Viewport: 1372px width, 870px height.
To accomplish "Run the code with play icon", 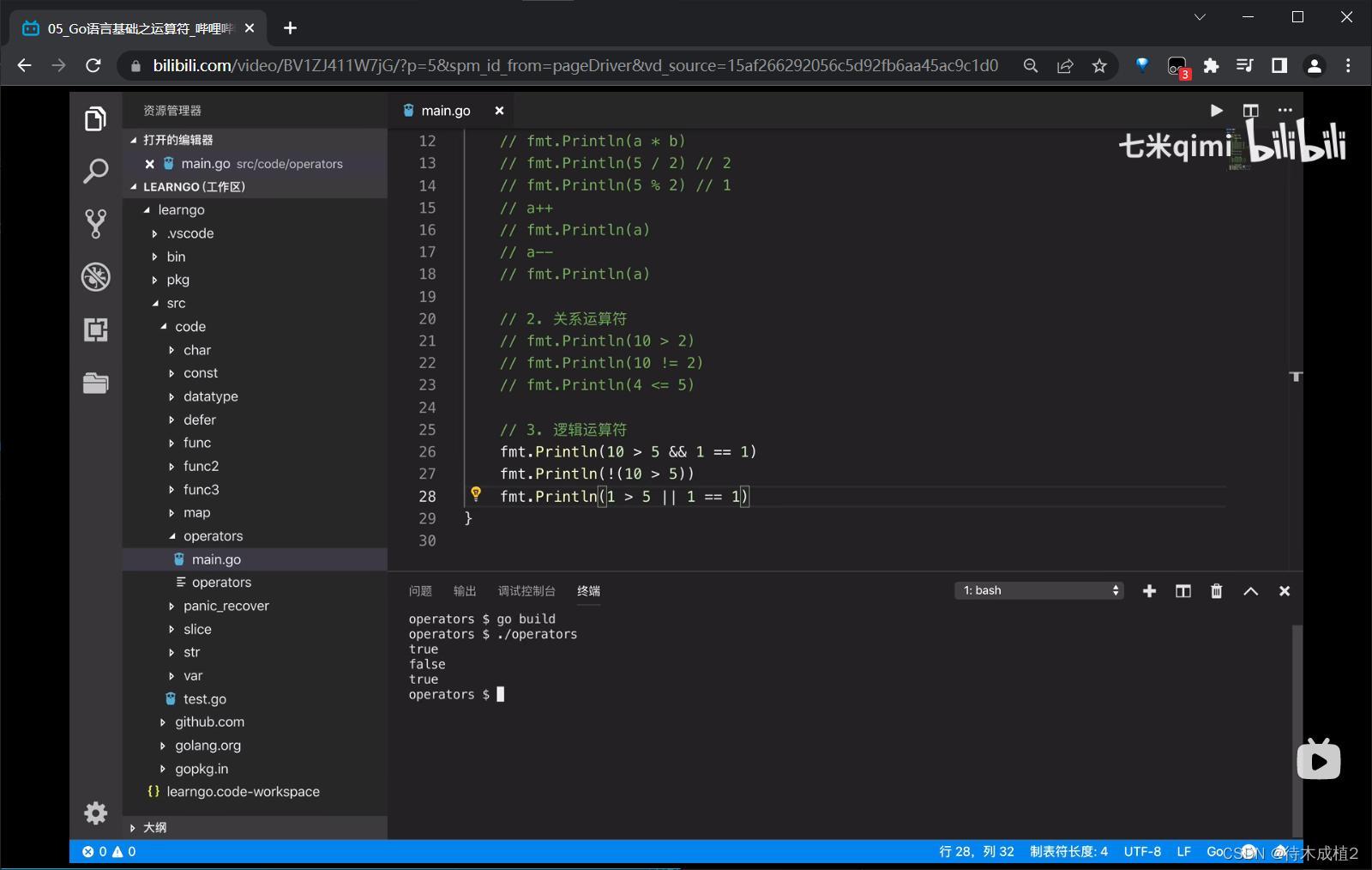I will [x=1216, y=111].
